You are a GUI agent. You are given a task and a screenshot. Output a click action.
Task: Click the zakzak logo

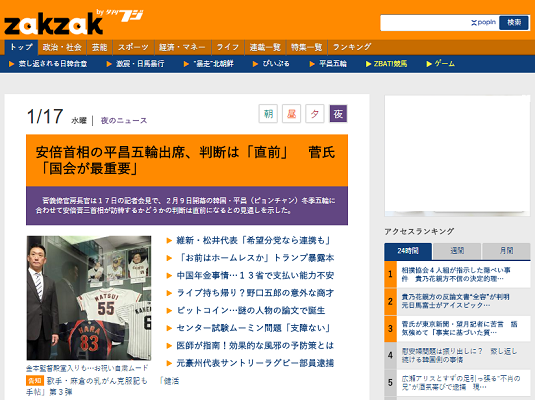[53, 23]
